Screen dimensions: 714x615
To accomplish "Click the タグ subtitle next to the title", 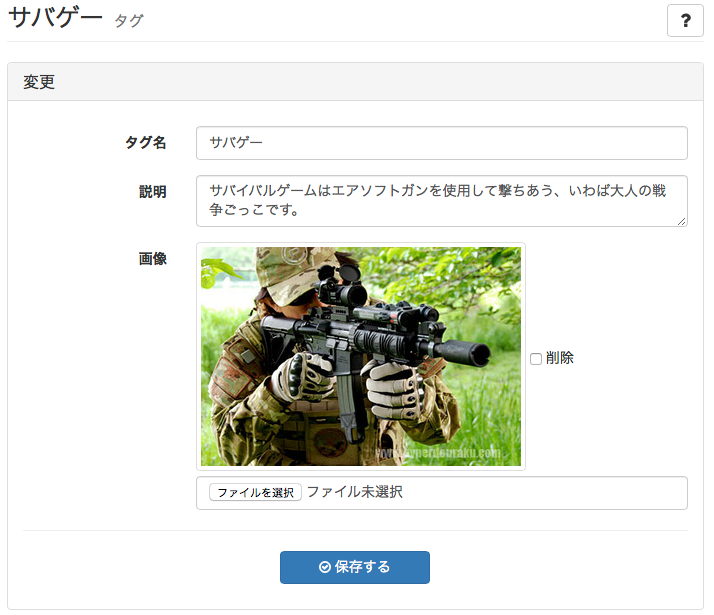I will click(x=129, y=21).
